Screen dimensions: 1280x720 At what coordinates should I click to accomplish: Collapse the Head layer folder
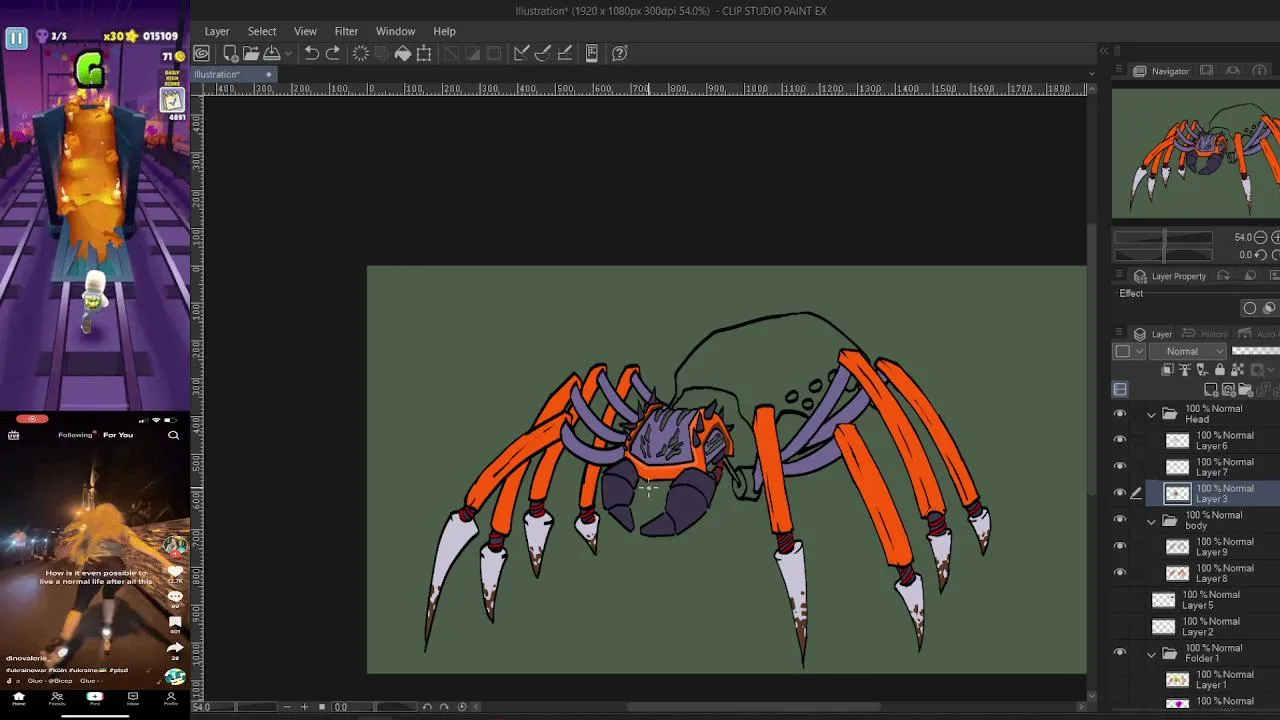coord(1151,414)
